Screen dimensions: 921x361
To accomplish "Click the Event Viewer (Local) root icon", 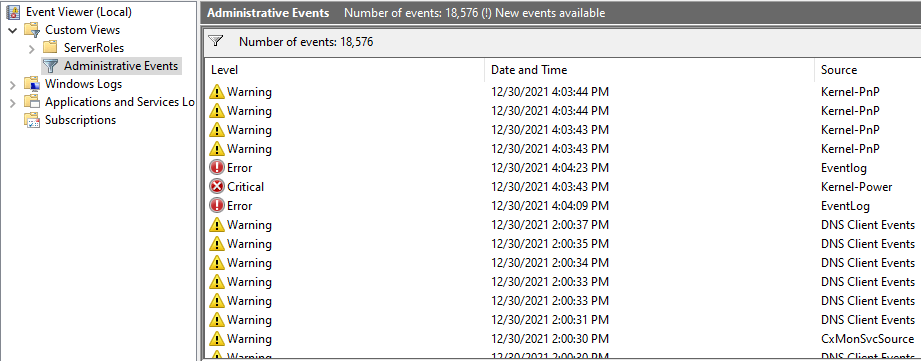I will click(14, 12).
